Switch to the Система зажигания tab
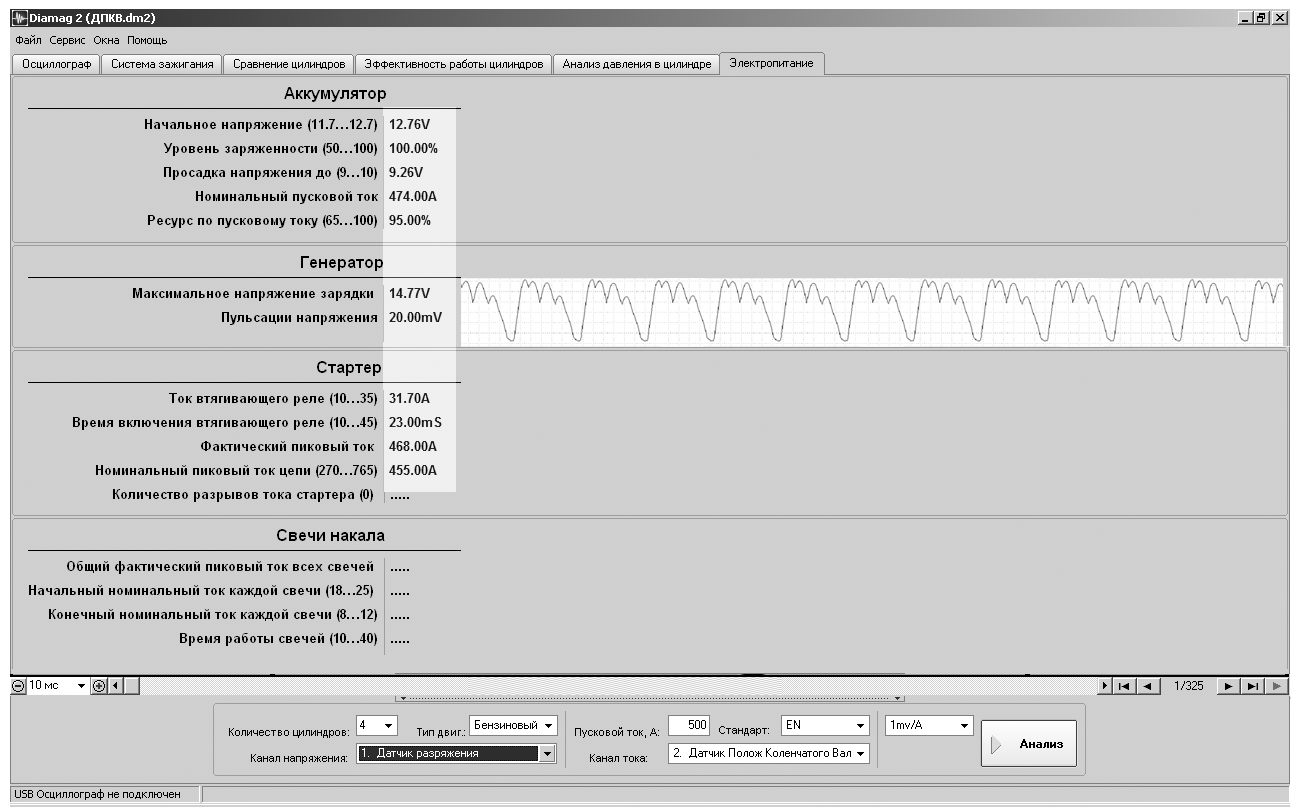The height and width of the screenshot is (812, 1297). tap(162, 64)
